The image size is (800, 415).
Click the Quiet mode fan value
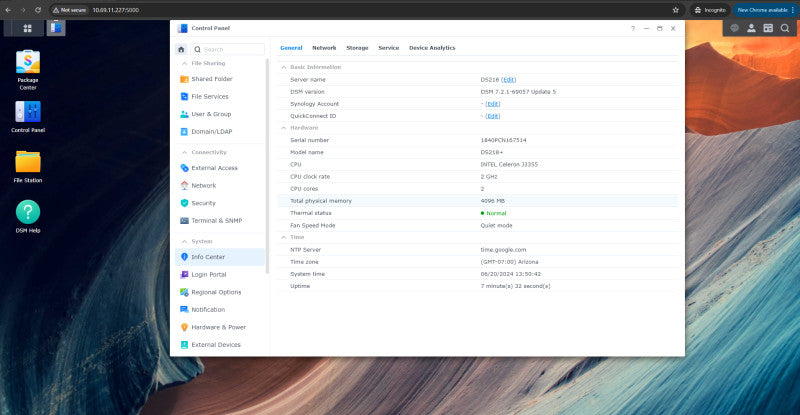click(496, 226)
